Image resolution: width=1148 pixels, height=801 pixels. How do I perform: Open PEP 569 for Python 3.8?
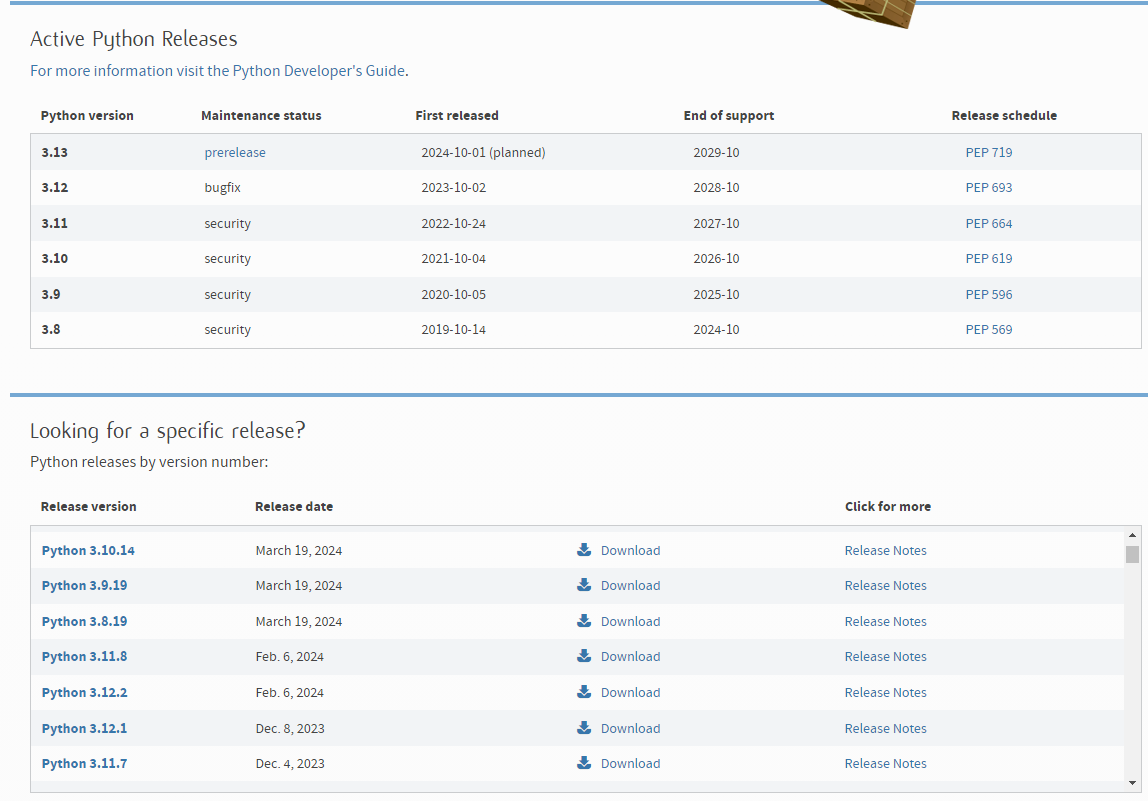click(x=988, y=329)
